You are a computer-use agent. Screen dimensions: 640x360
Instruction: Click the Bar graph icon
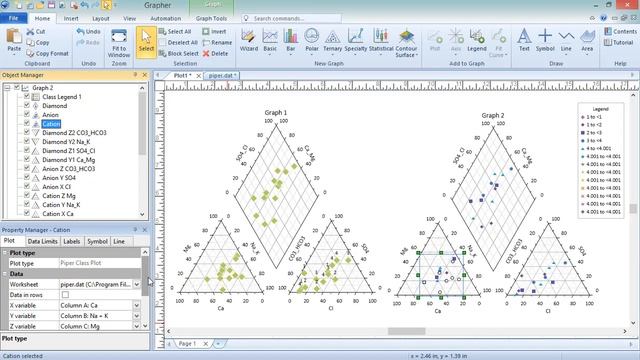[x=291, y=36]
